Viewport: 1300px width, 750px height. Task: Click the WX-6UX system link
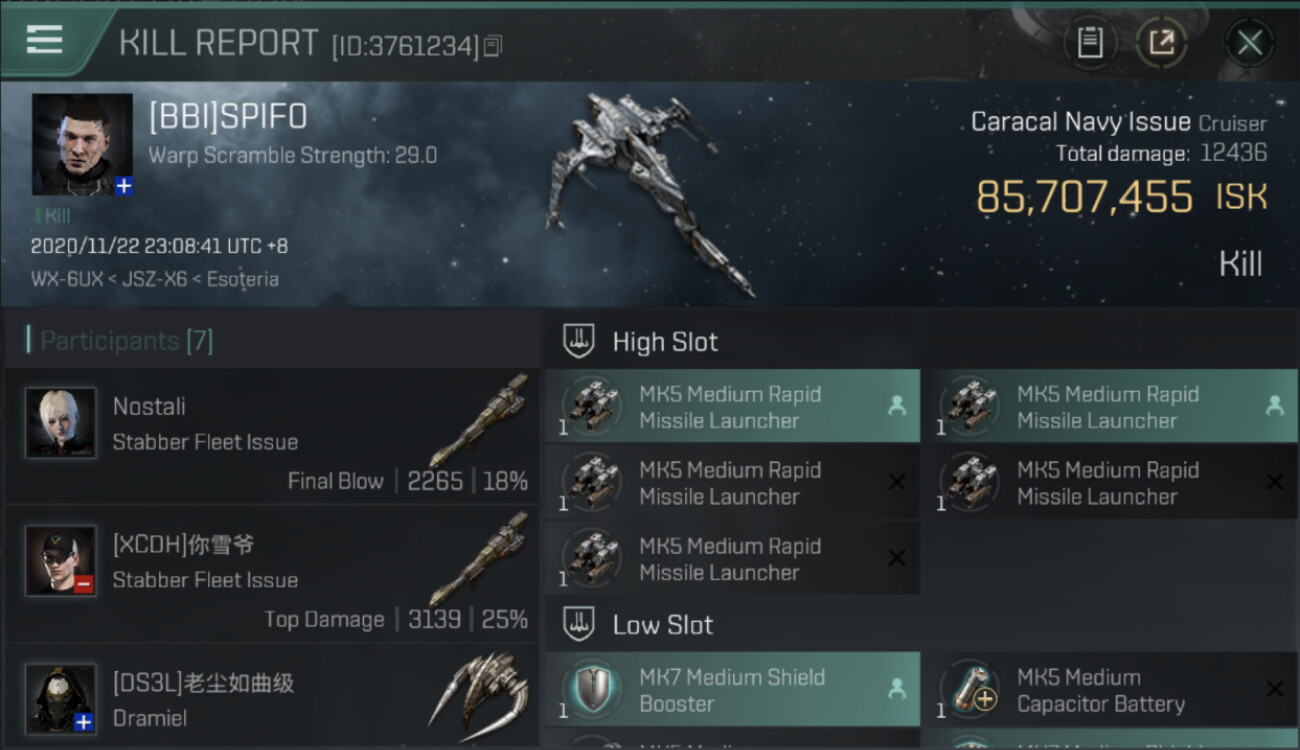click(x=66, y=279)
